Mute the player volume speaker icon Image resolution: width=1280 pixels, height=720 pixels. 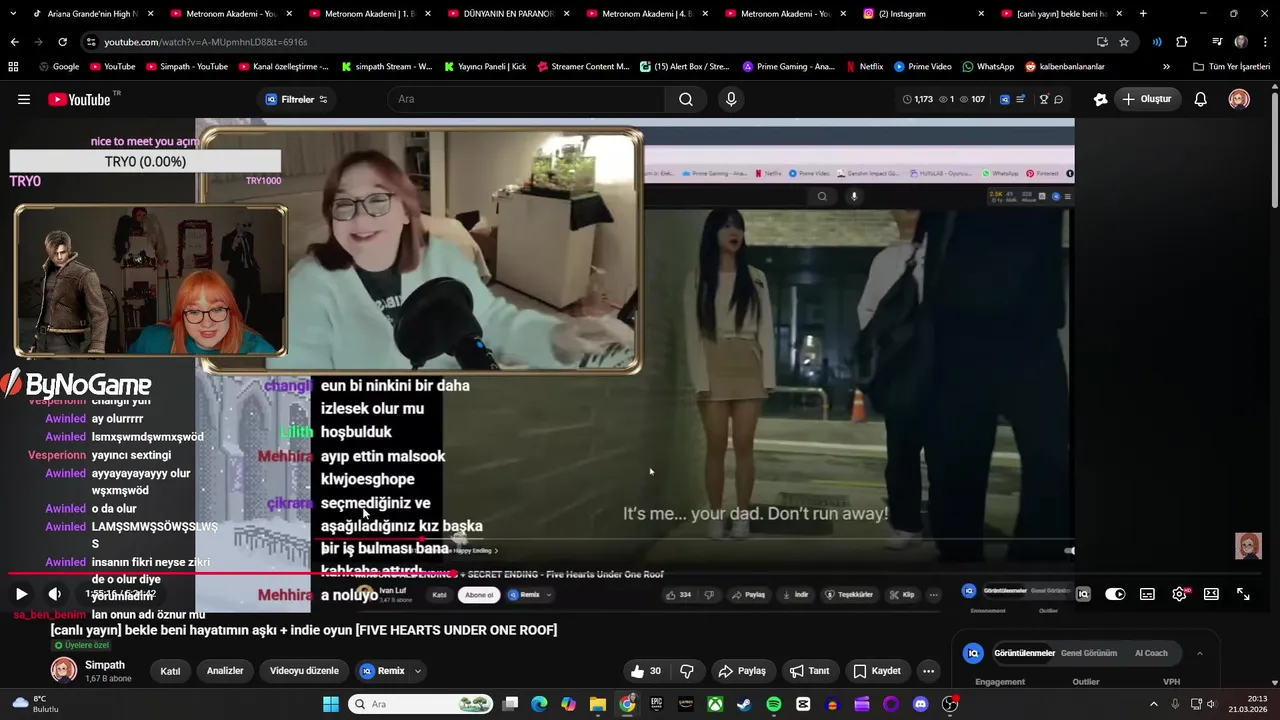[x=55, y=594]
